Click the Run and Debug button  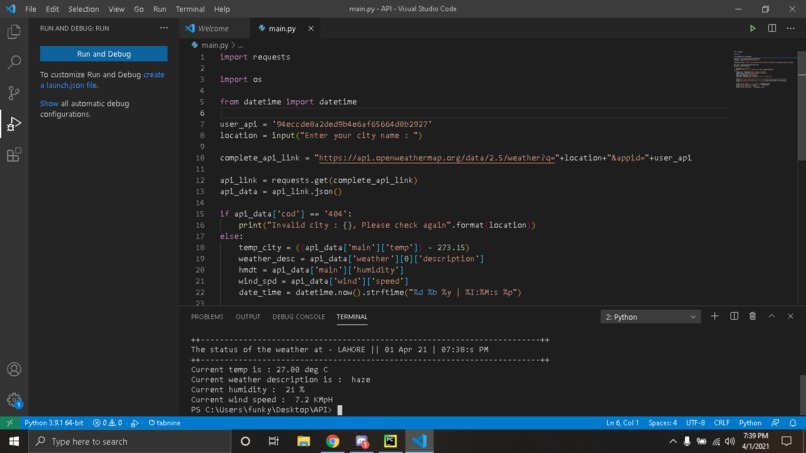coord(104,54)
